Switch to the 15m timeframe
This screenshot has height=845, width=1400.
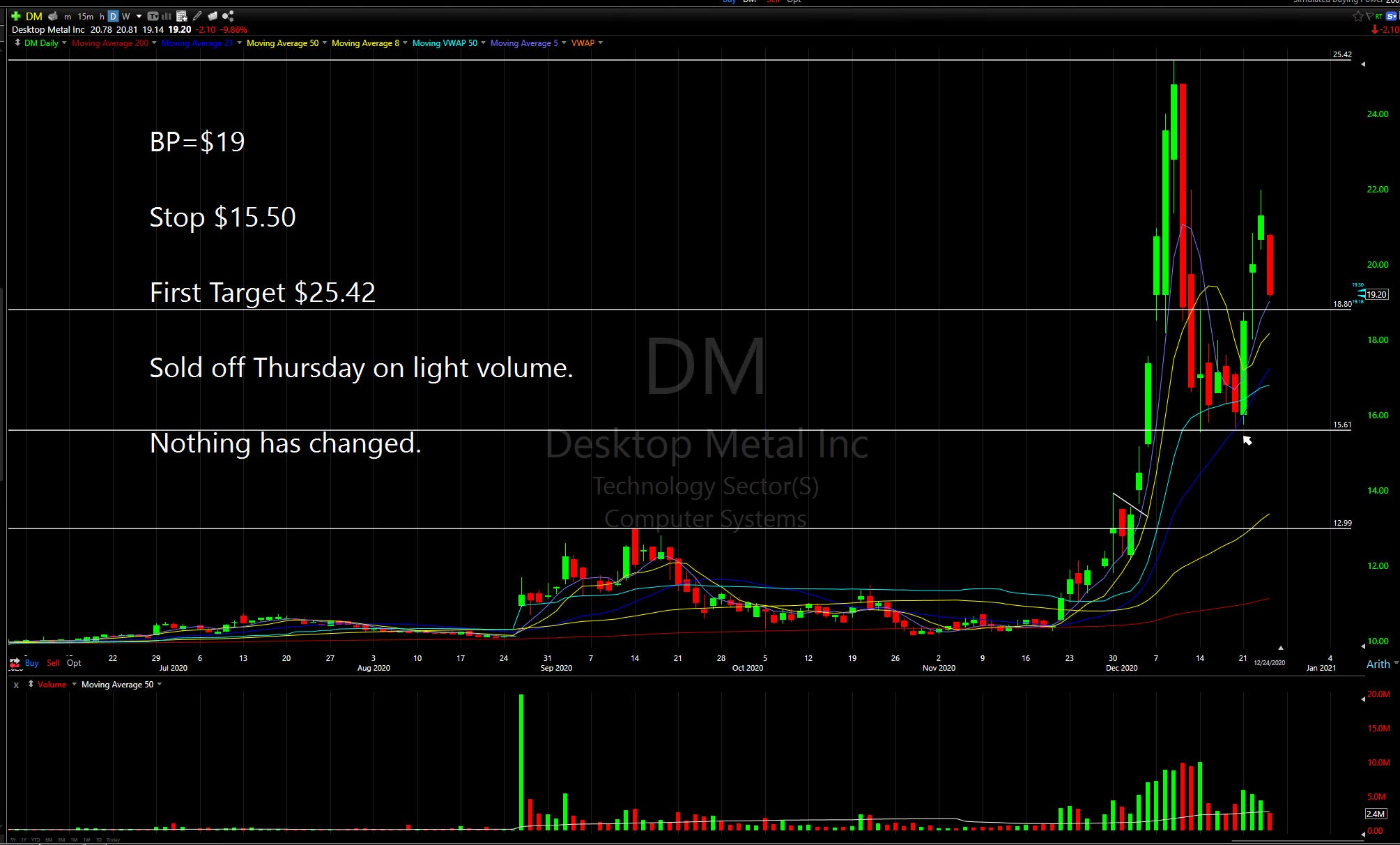click(x=86, y=17)
